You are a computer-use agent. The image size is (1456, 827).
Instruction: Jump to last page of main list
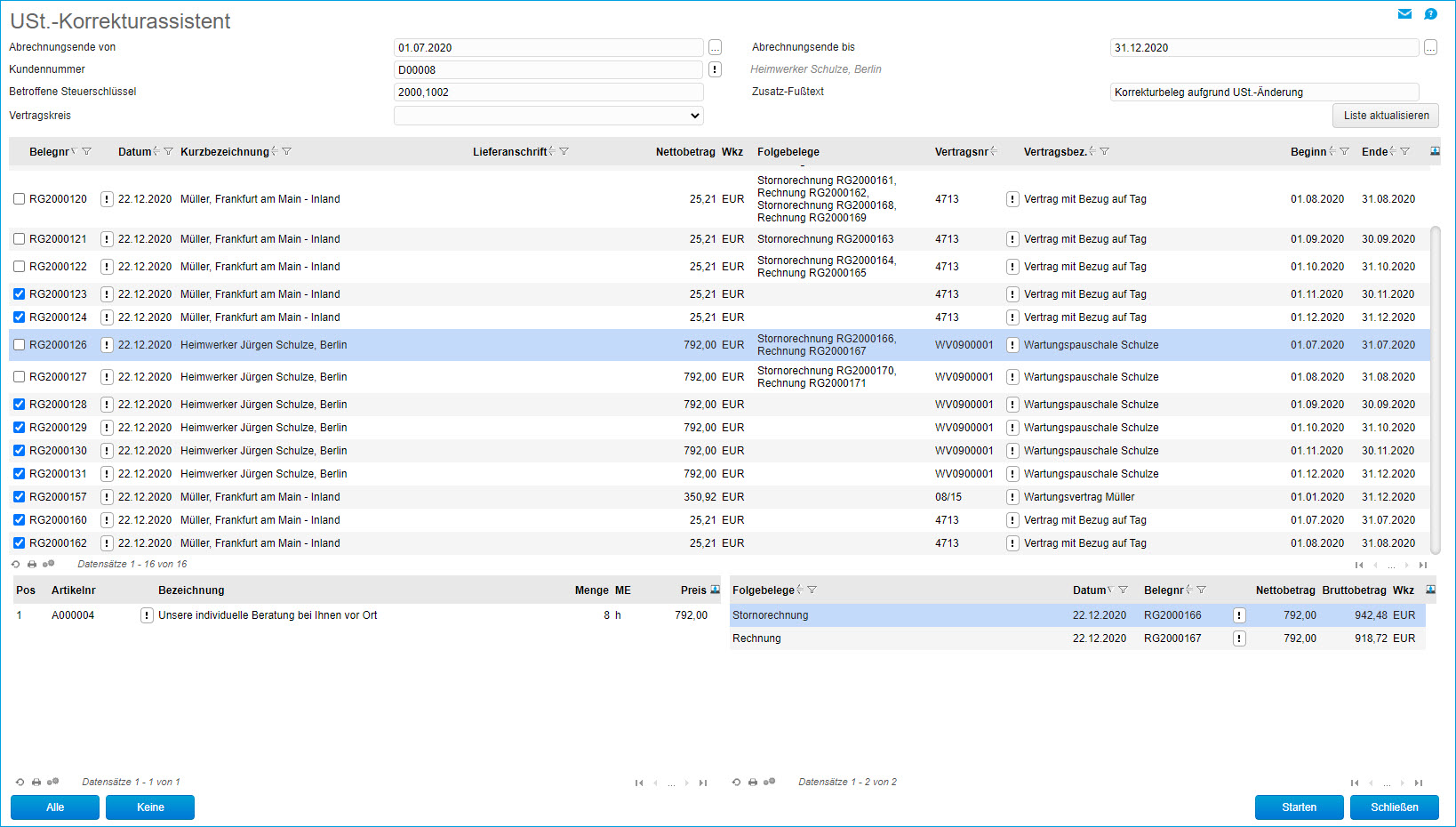1423,566
